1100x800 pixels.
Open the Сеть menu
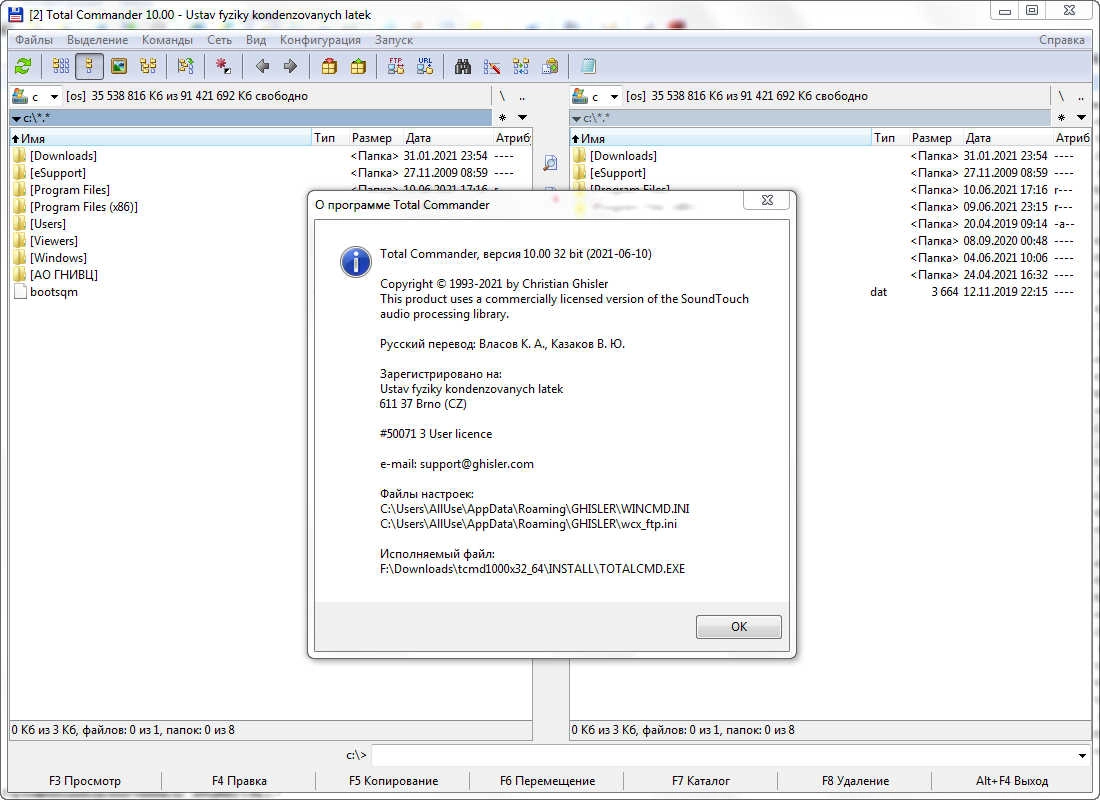[x=219, y=40]
